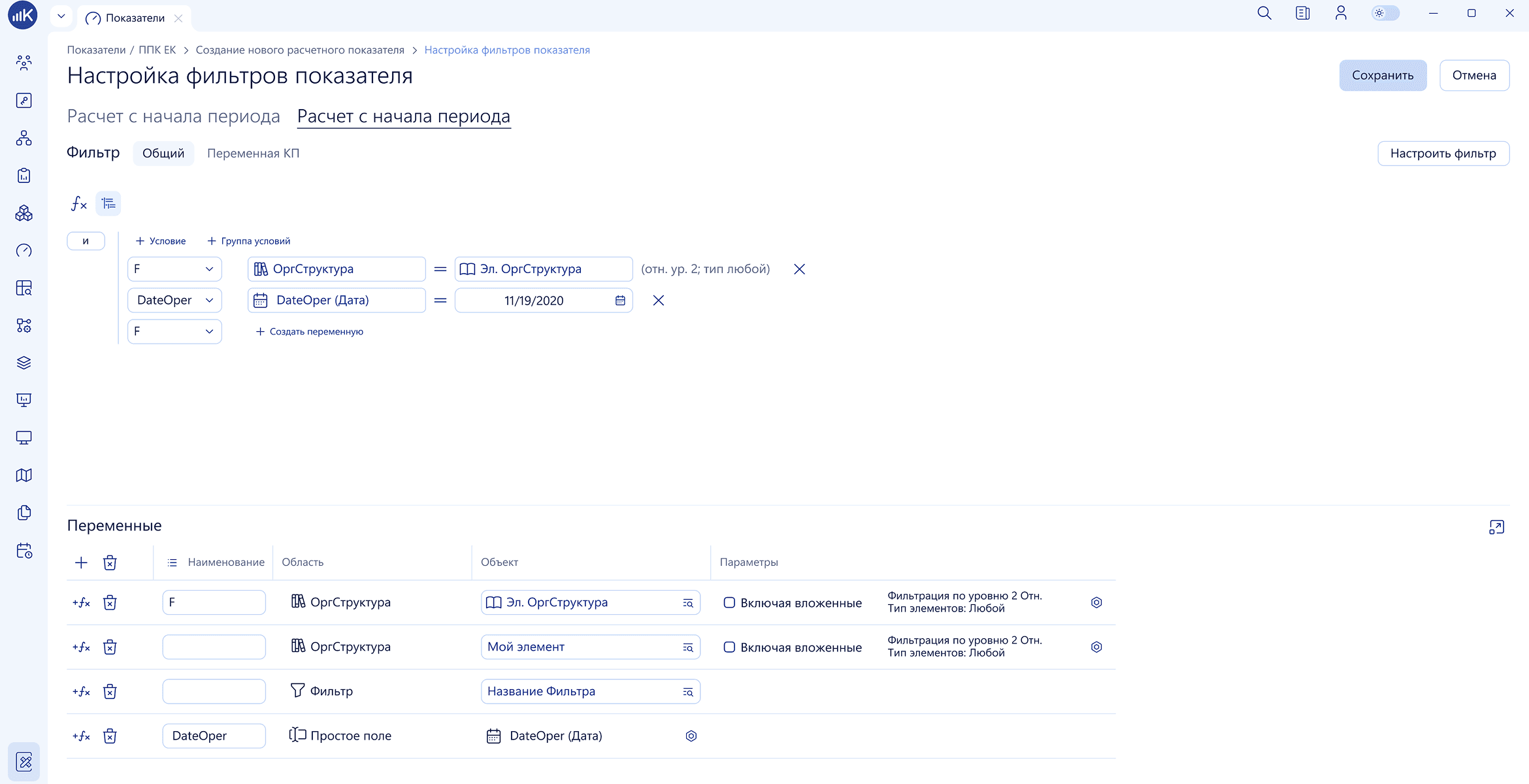Open parameters settings for Мой элемент row

(1096, 647)
